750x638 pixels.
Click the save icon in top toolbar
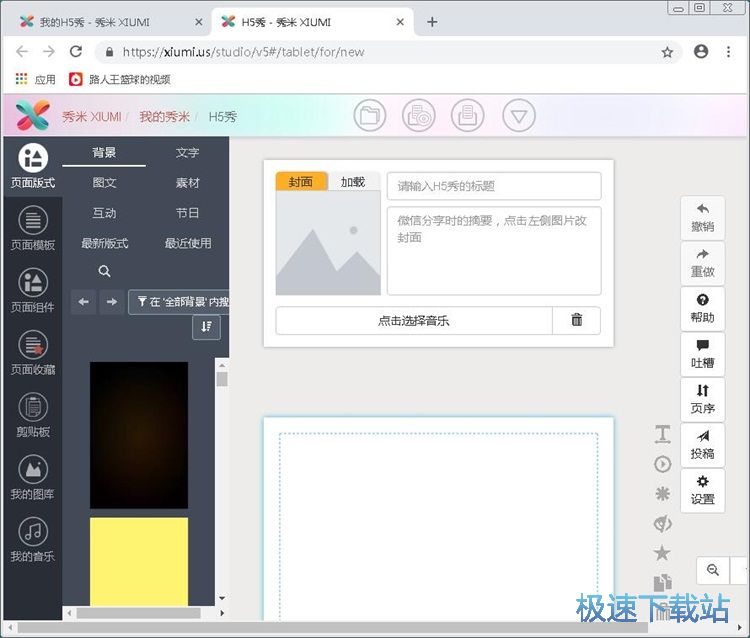point(468,115)
